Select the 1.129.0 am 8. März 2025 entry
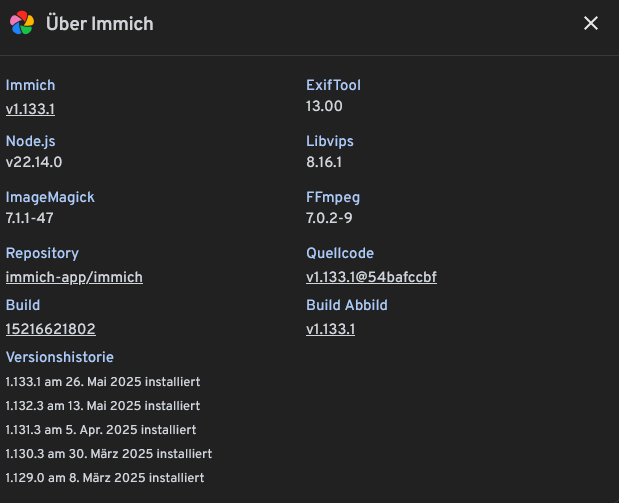Image resolution: width=619 pixels, height=503 pixels. pos(105,478)
